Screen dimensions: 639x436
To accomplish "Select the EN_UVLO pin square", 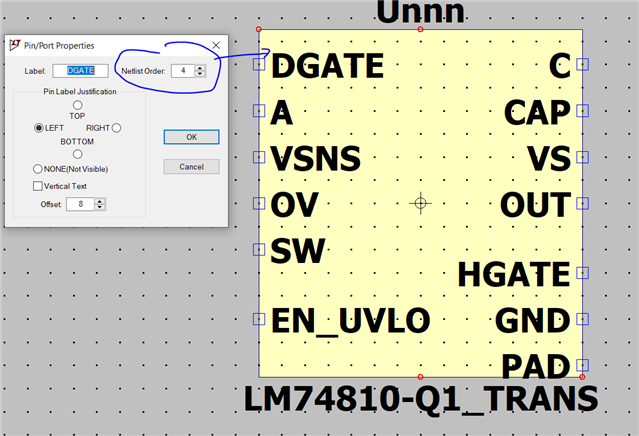I will point(259,319).
